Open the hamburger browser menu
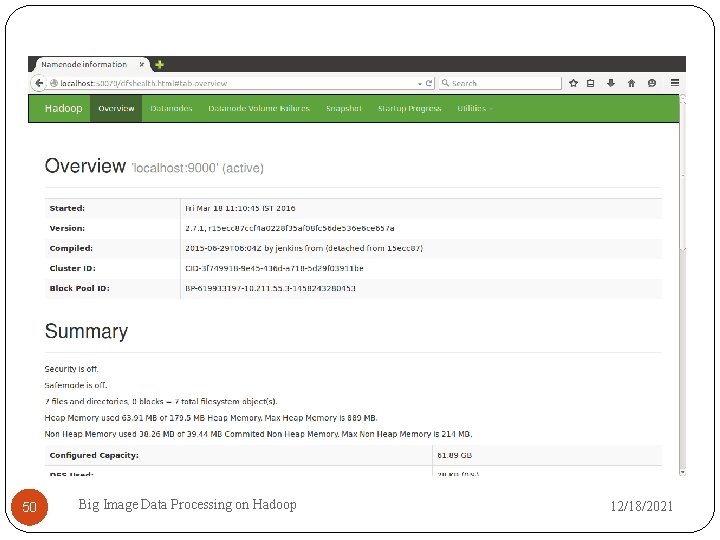This screenshot has width=720, height=540. pos(675,83)
